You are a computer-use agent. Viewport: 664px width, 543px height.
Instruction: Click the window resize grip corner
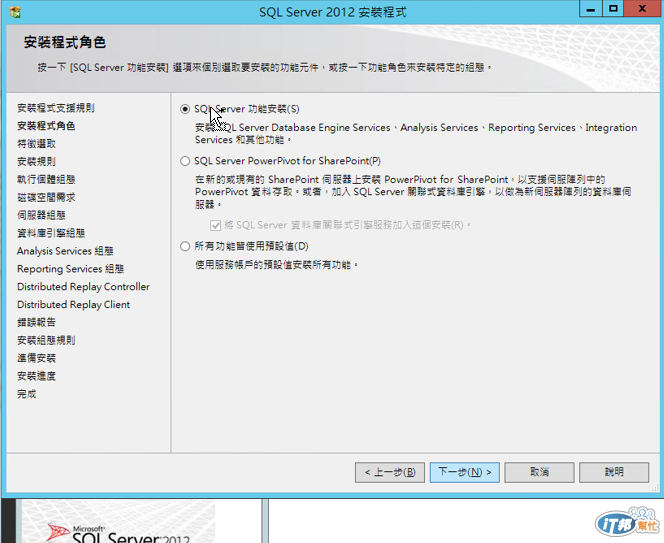point(656,488)
